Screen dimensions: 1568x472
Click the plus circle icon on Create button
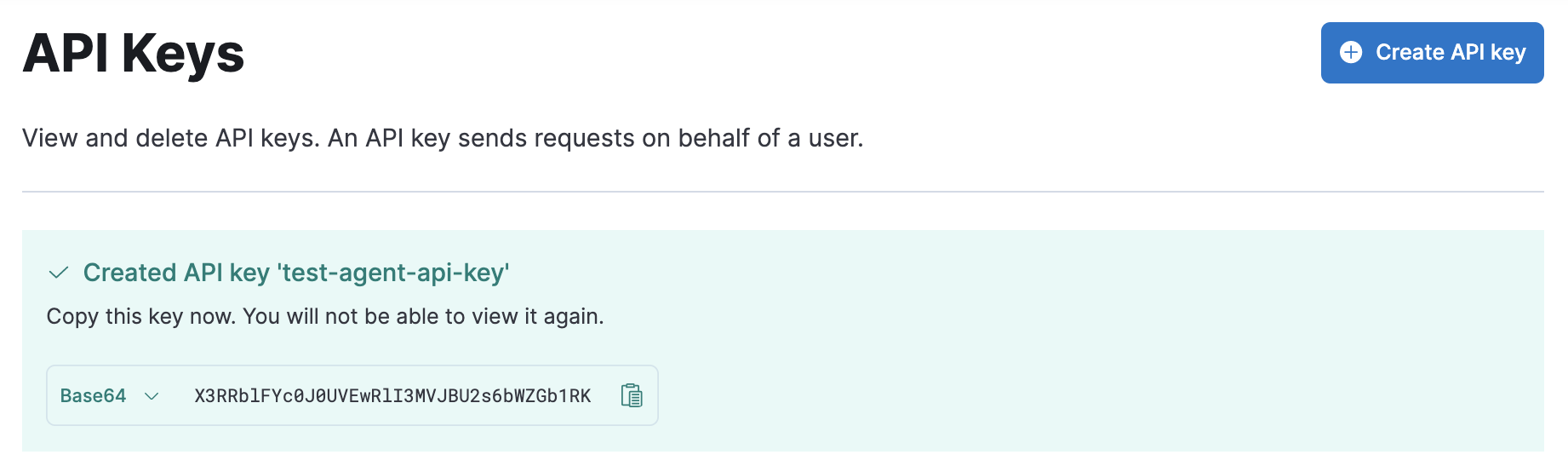(1351, 53)
